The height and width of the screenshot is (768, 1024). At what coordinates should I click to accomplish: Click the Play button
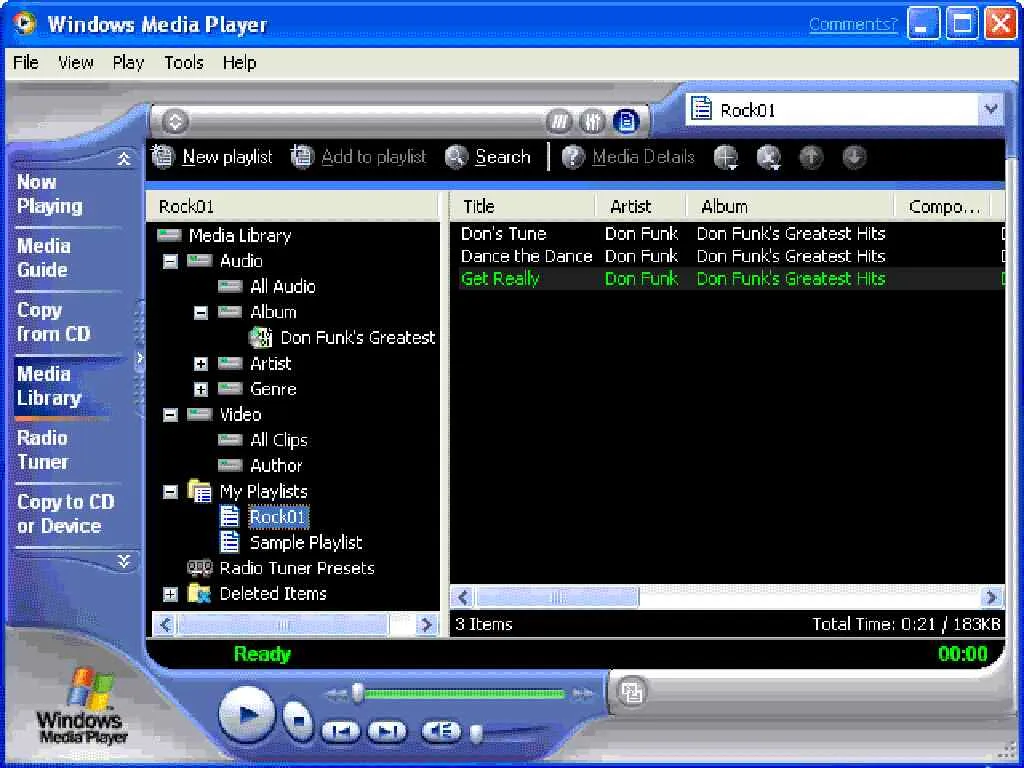click(246, 715)
